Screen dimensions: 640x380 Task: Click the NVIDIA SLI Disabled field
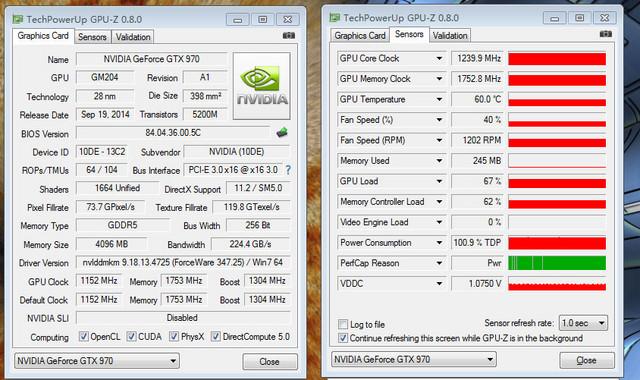point(183,318)
